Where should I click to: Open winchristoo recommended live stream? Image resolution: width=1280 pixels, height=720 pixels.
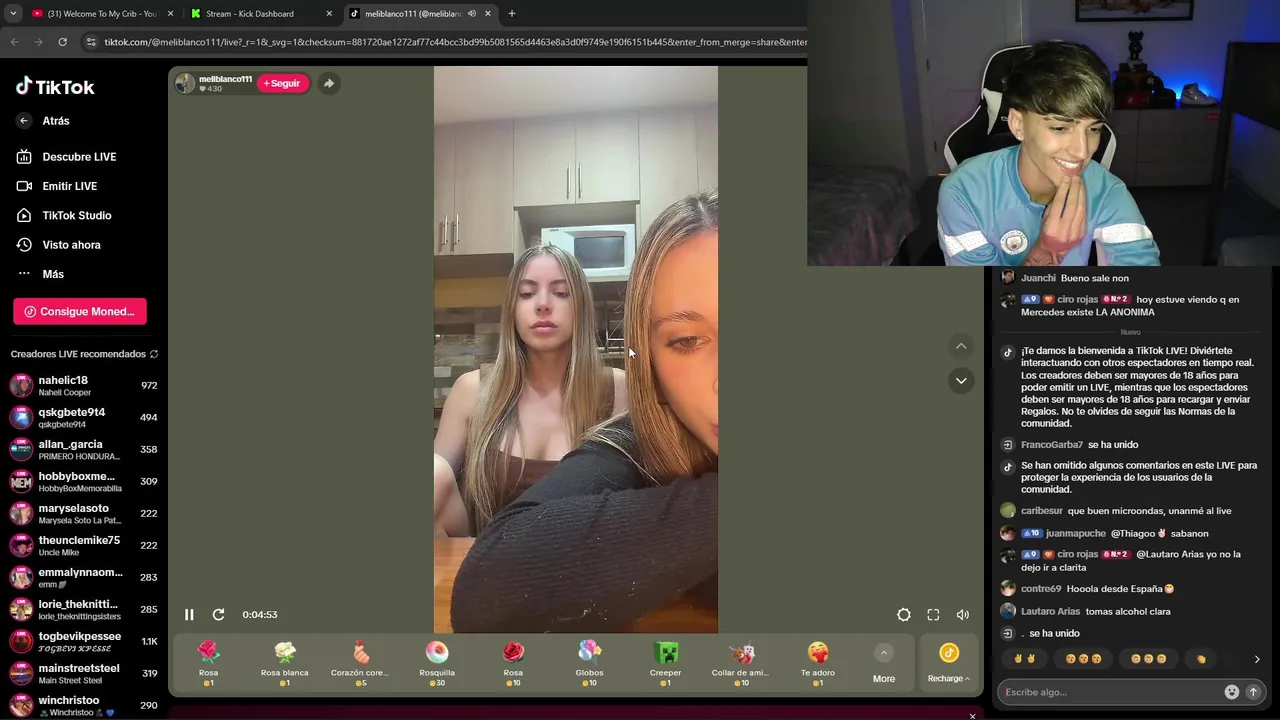[x=84, y=706]
